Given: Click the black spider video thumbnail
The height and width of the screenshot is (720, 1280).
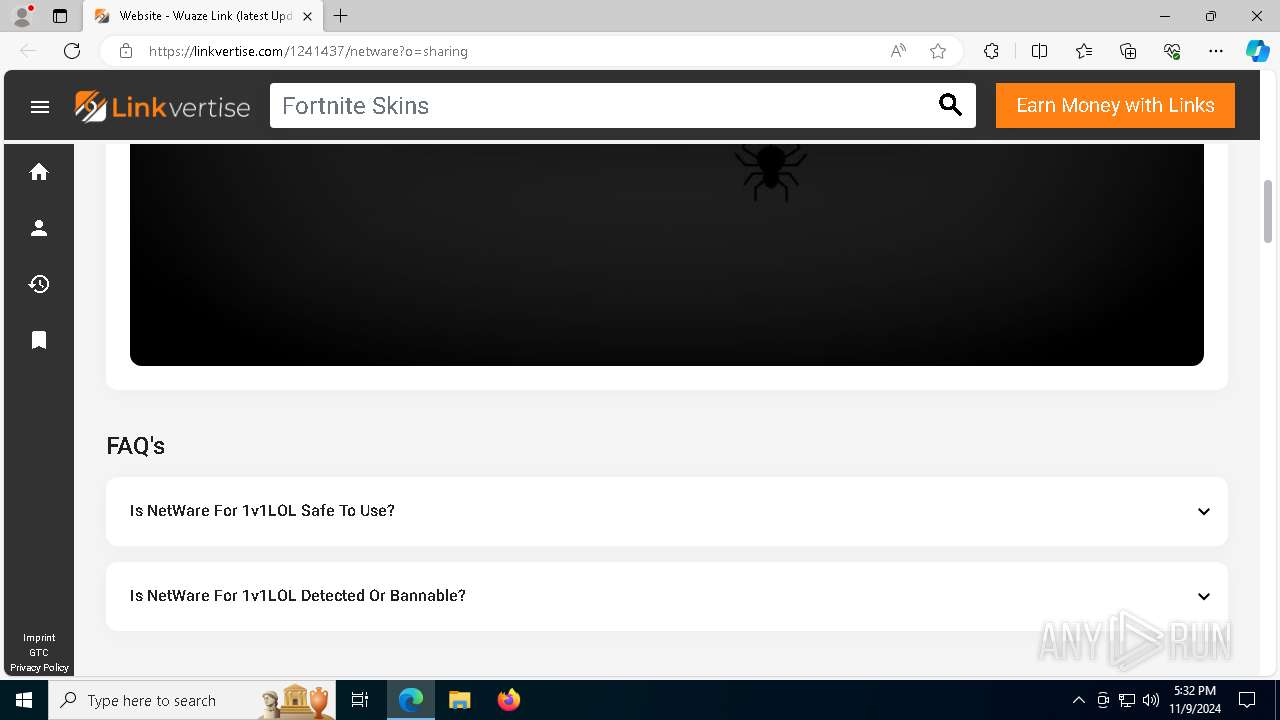Looking at the screenshot, I should [667, 255].
